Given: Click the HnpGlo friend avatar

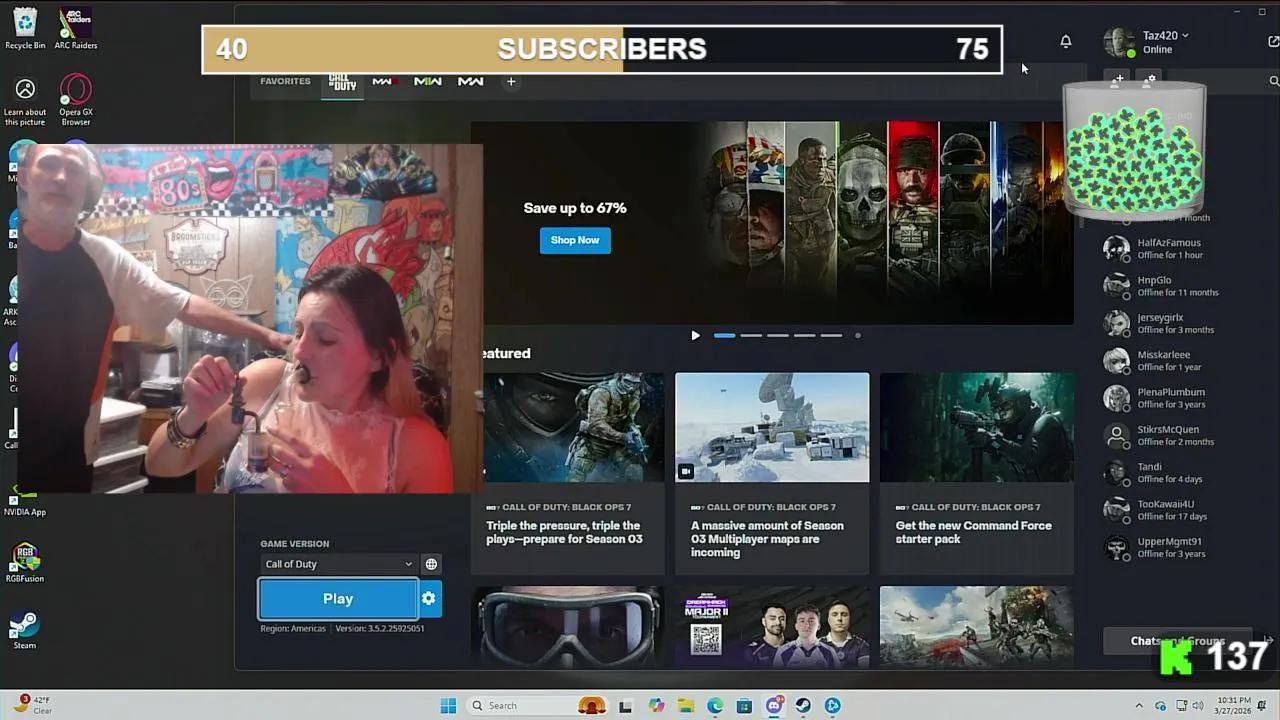Looking at the screenshot, I should tap(1116, 286).
